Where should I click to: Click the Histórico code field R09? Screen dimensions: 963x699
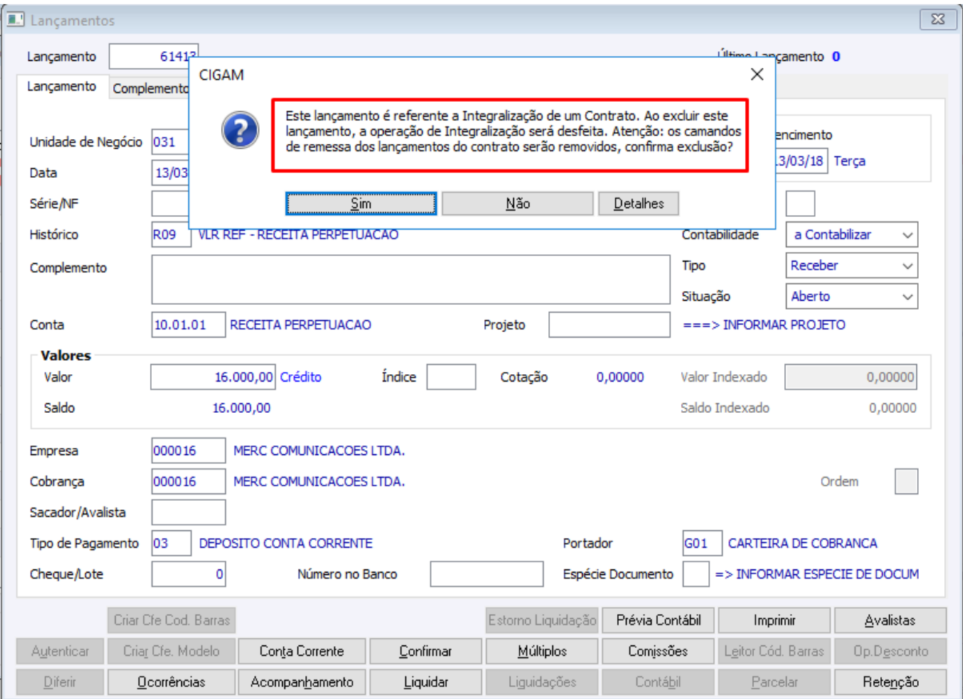[171, 235]
